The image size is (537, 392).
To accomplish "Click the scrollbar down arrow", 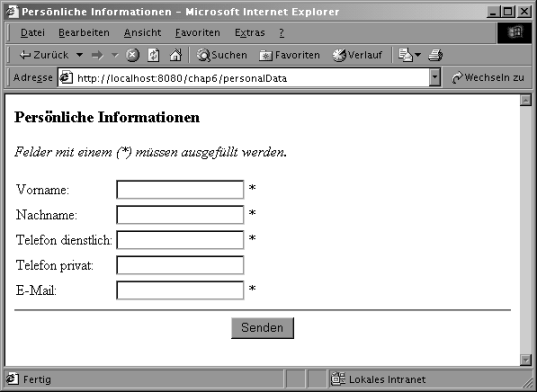I will pos(525,360).
